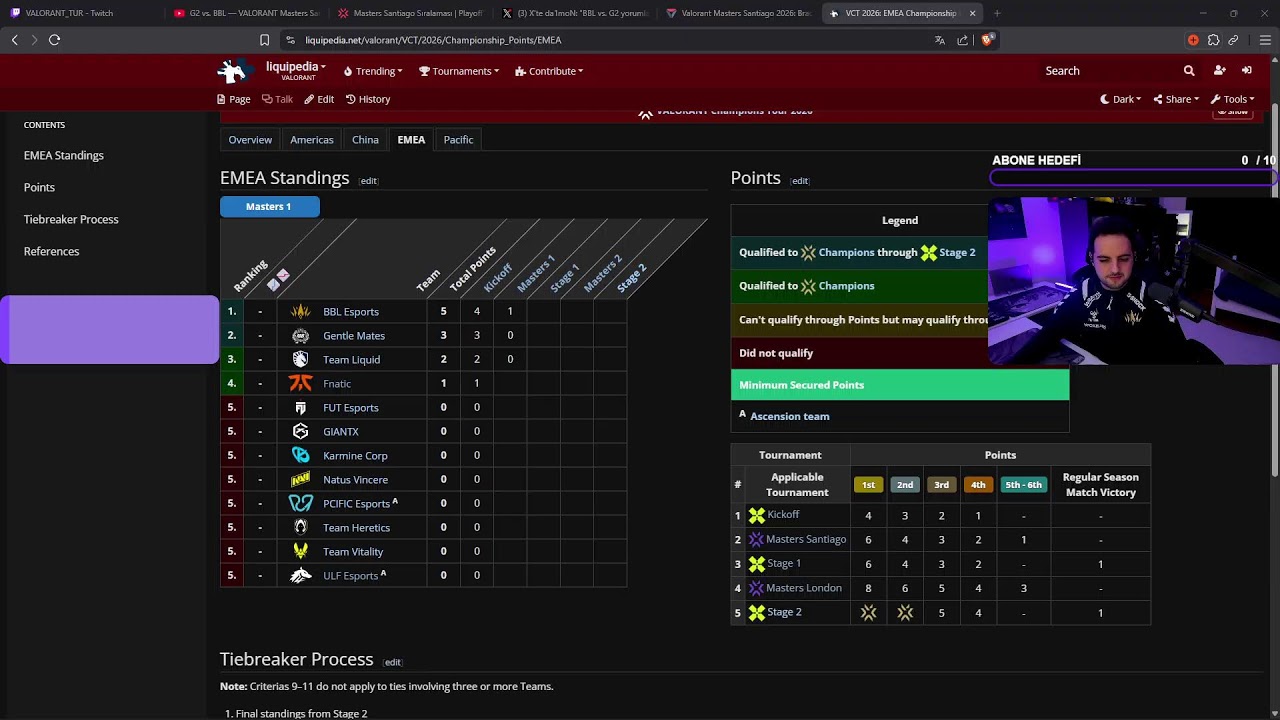Click the Masters 1 button
This screenshot has width=1280, height=720.
269,206
